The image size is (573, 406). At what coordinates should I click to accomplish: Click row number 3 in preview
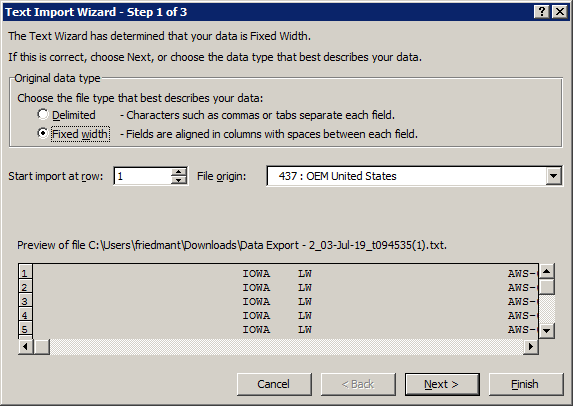[x=25, y=301]
